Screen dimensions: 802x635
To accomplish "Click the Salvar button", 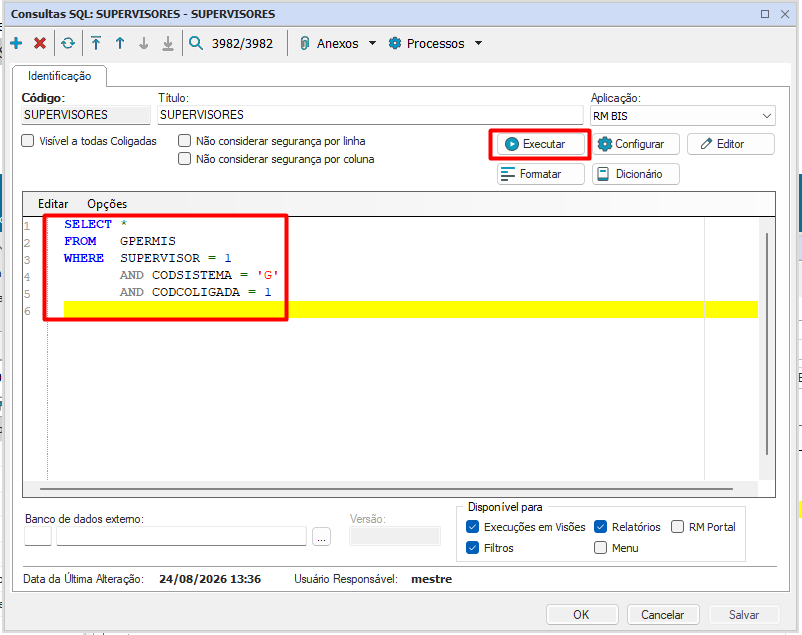I will click(x=744, y=615).
